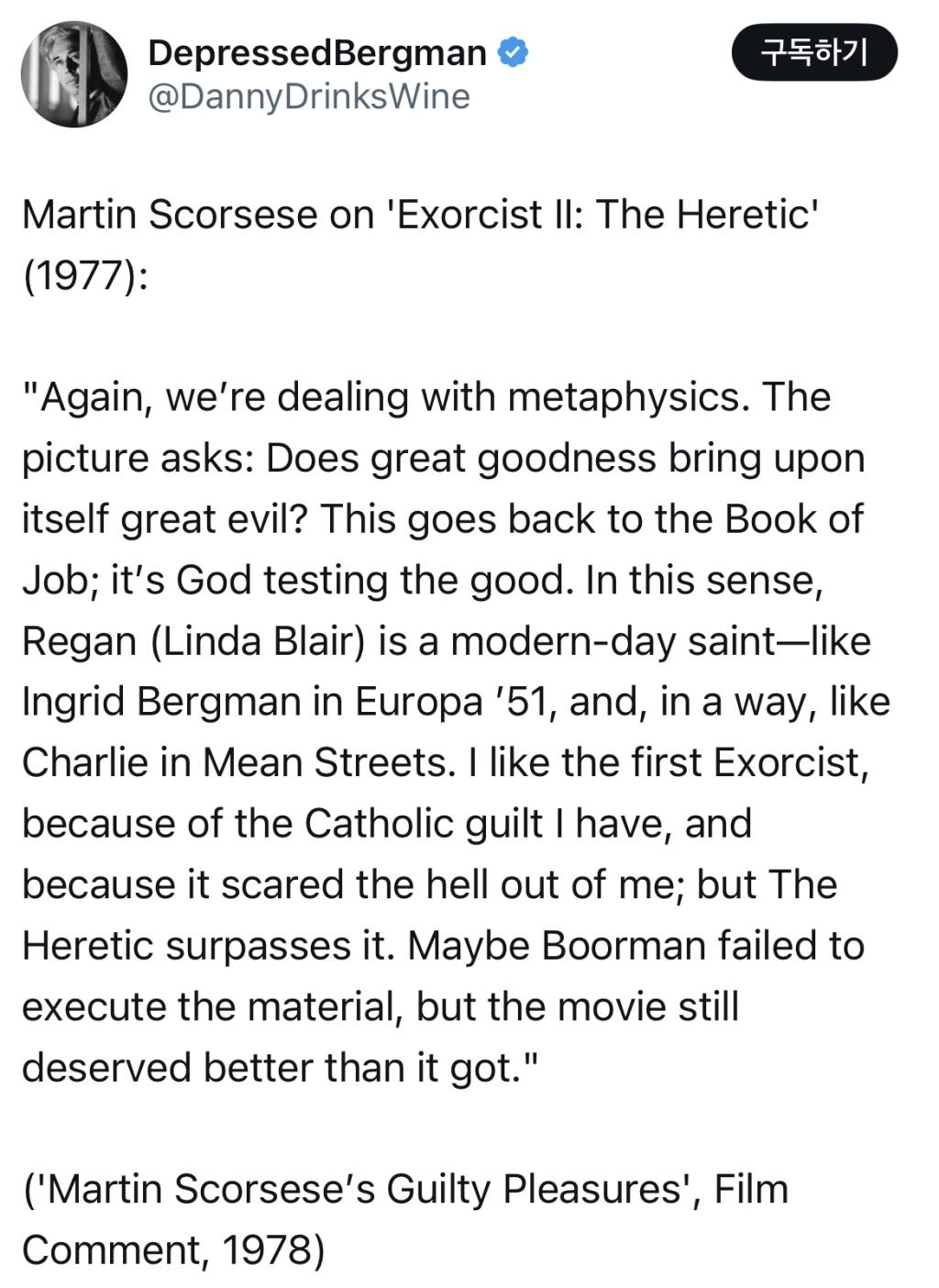
Task: Tap the 구독하기 subscribe button
Action: (x=814, y=52)
